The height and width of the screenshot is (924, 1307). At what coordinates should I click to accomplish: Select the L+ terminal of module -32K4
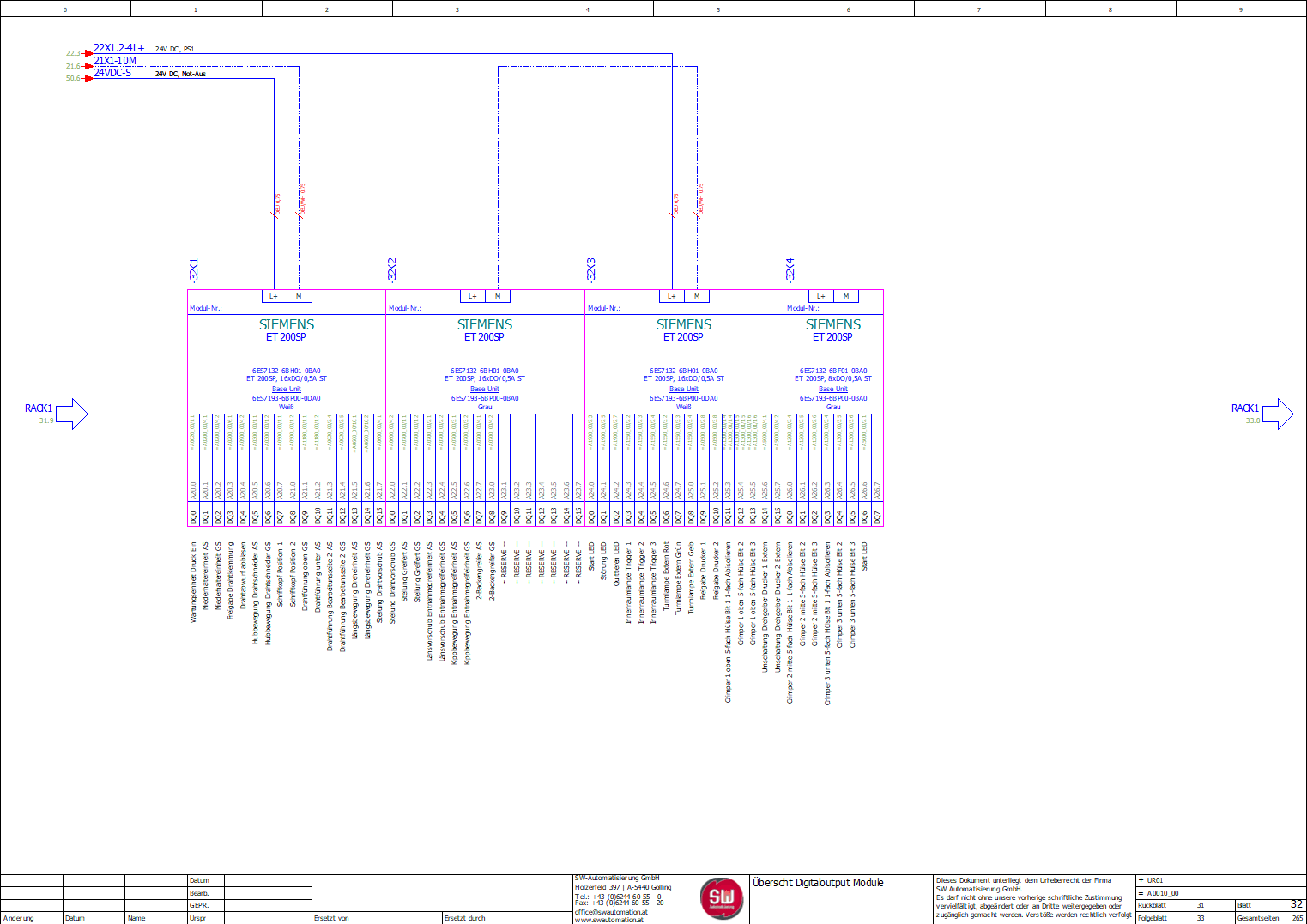(821, 296)
